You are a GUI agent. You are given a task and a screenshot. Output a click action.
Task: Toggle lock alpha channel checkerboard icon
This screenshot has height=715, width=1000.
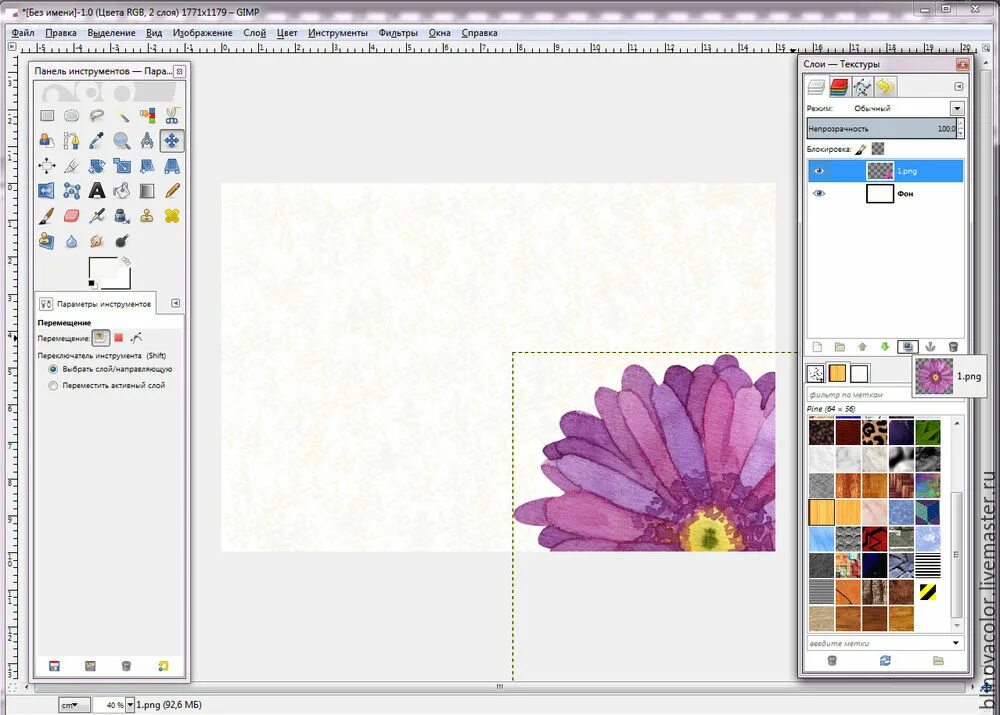tap(878, 149)
